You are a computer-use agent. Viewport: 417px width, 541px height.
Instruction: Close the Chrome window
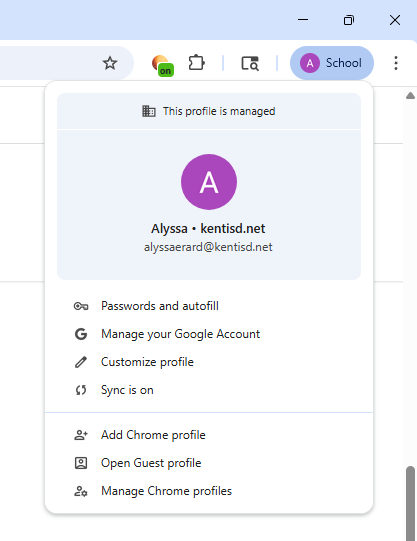pos(395,20)
